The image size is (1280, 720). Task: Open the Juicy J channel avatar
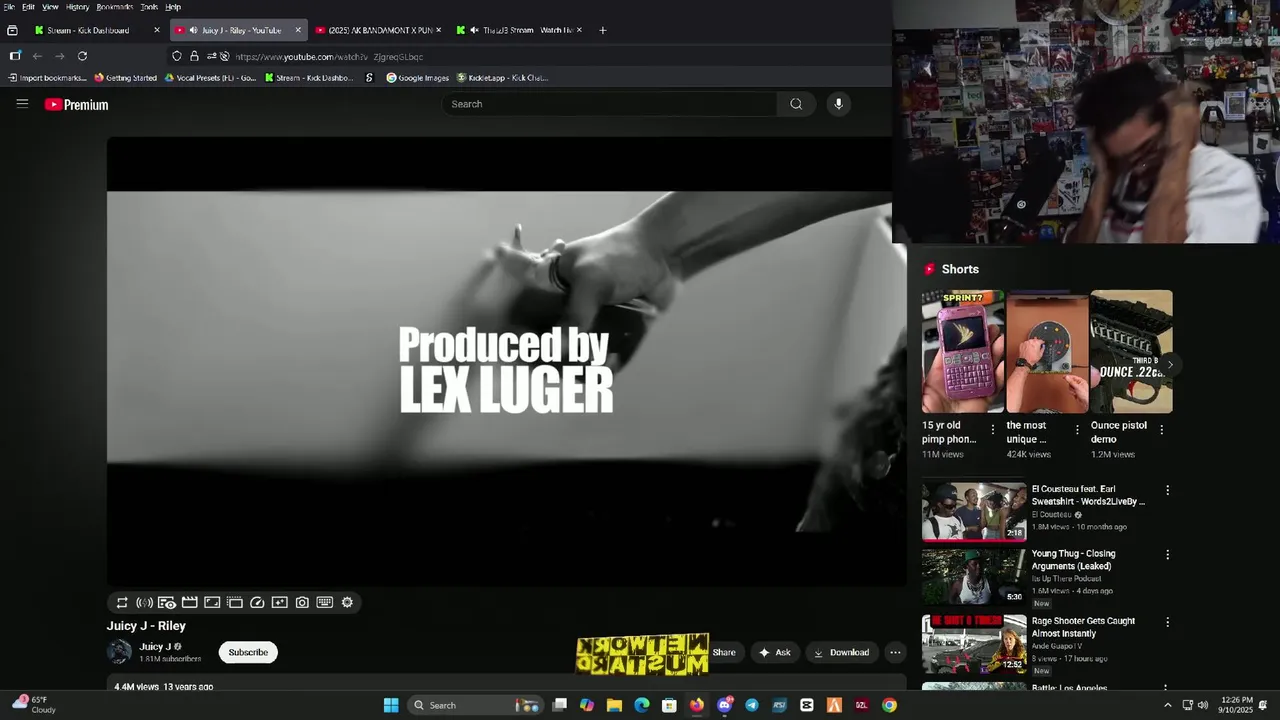tap(119, 652)
